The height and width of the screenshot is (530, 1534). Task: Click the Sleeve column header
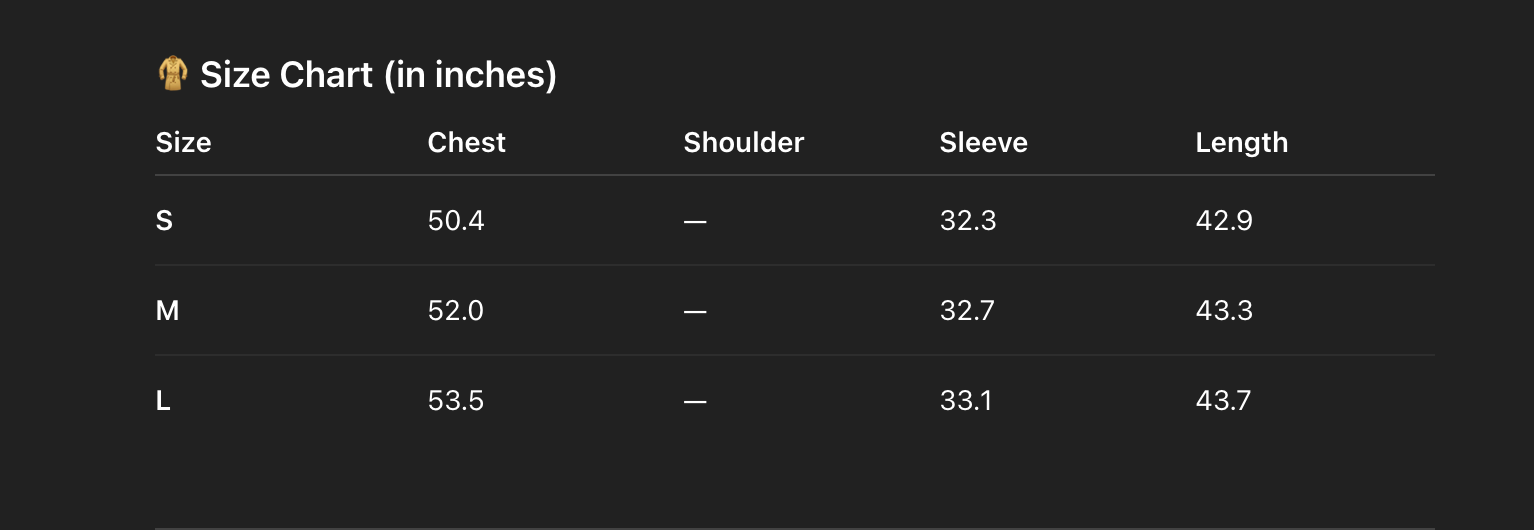pos(983,142)
